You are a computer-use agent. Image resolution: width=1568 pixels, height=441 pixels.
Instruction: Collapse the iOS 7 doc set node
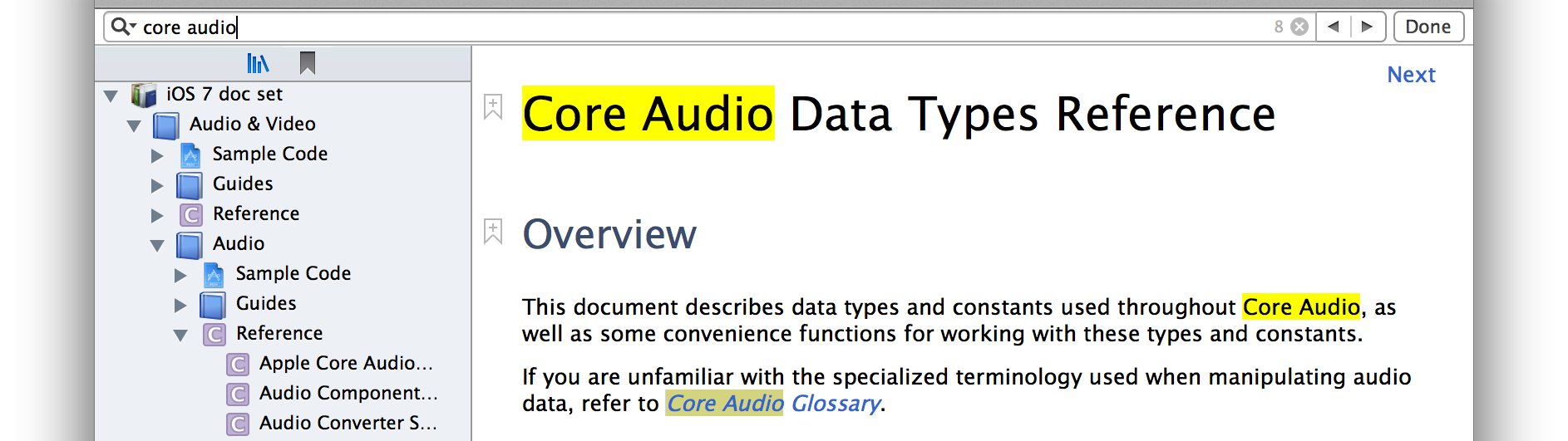pyautogui.click(x=111, y=96)
